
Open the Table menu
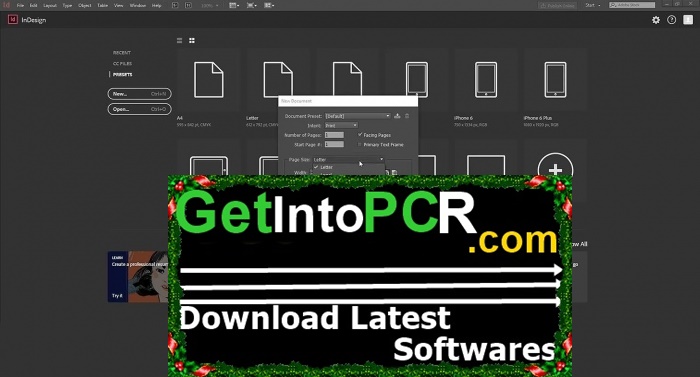click(103, 5)
